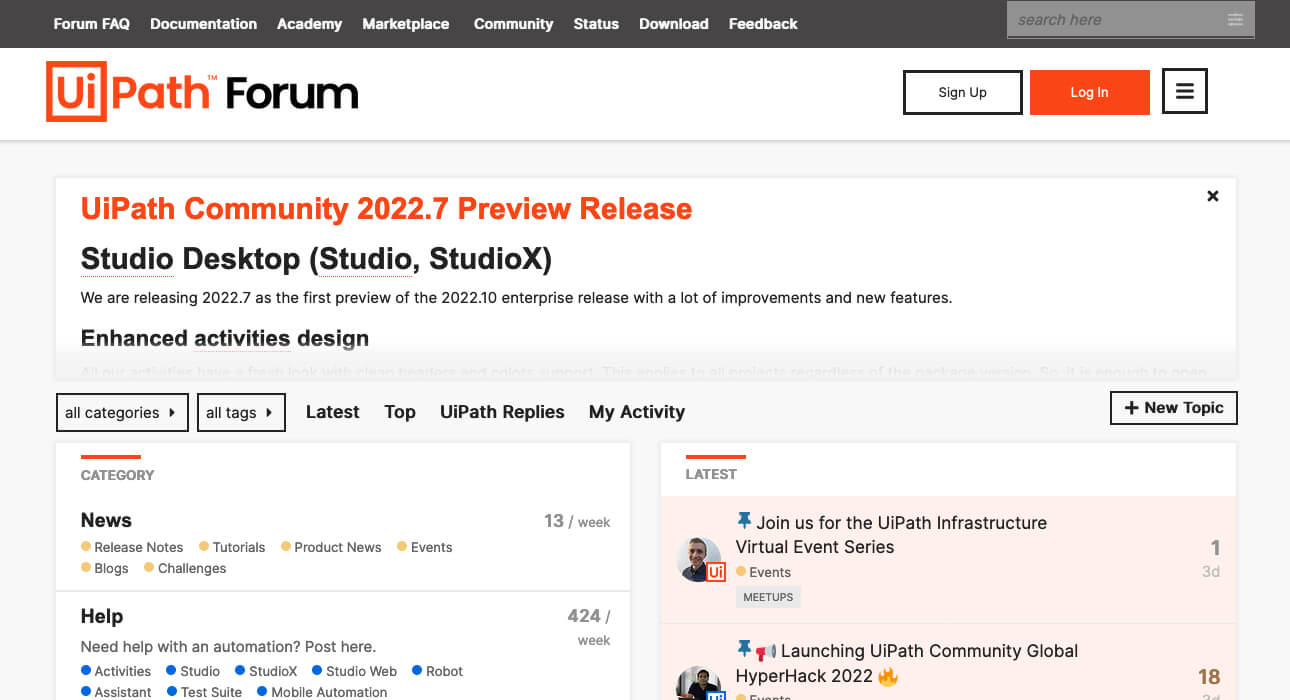The width and height of the screenshot is (1290, 700).
Task: Click the UiPath Forum logo
Action: pyautogui.click(x=200, y=91)
